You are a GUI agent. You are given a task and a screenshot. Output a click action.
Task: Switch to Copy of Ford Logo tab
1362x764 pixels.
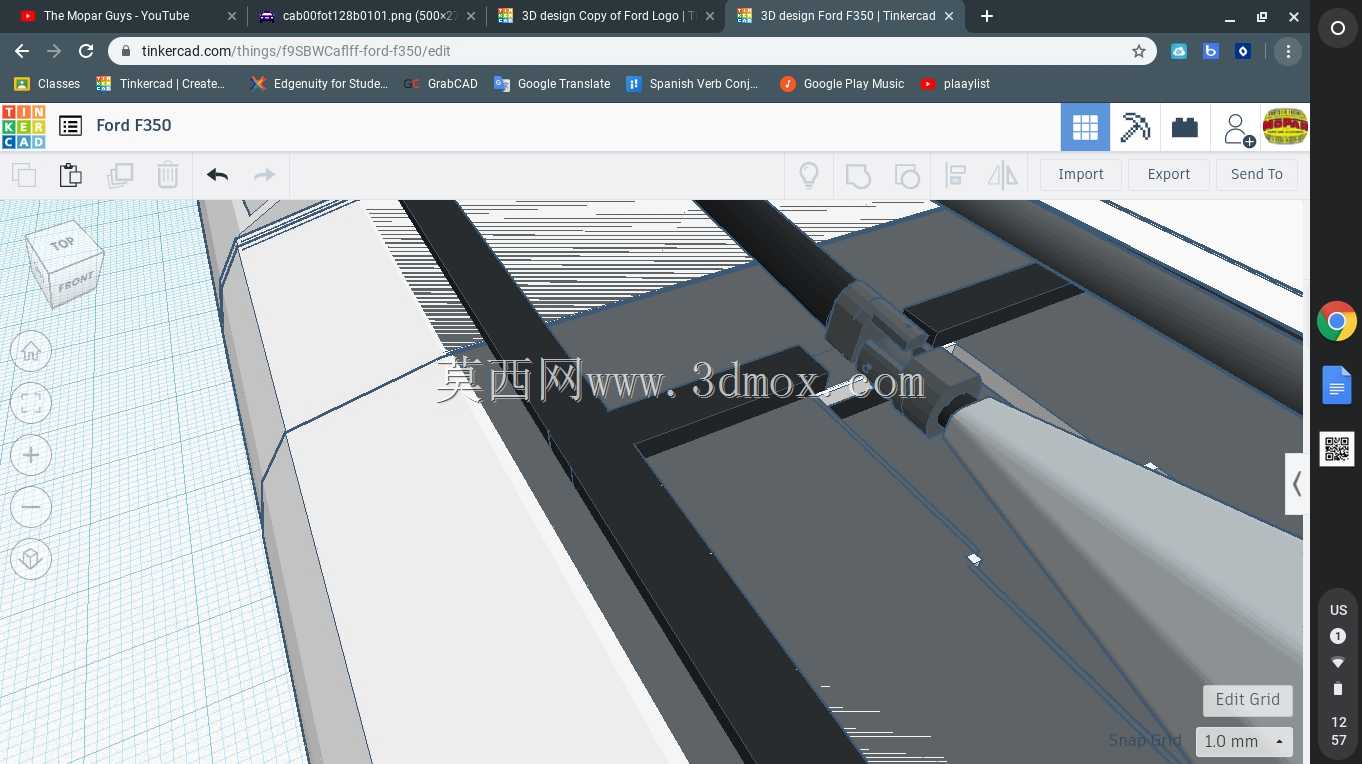[x=608, y=16]
